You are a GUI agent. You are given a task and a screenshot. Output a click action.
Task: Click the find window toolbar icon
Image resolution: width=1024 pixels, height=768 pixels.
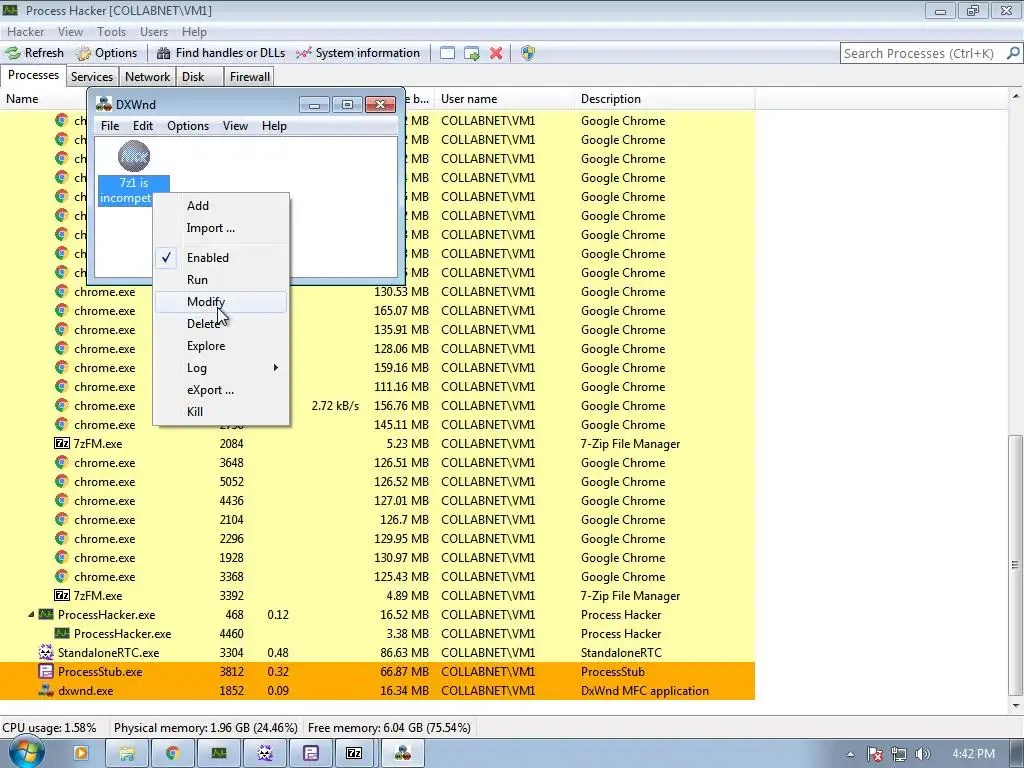point(447,54)
